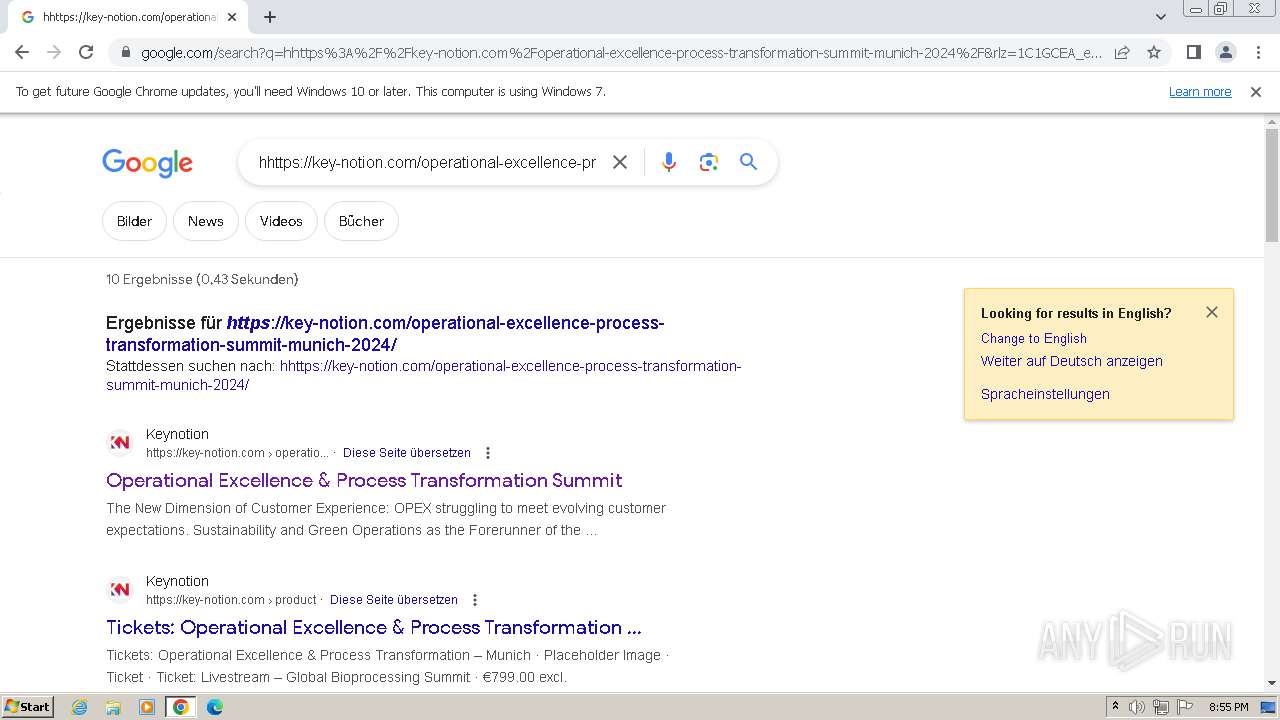Focus the Google search input field
This screenshot has height=720, width=1280.
pyautogui.click(x=427, y=162)
